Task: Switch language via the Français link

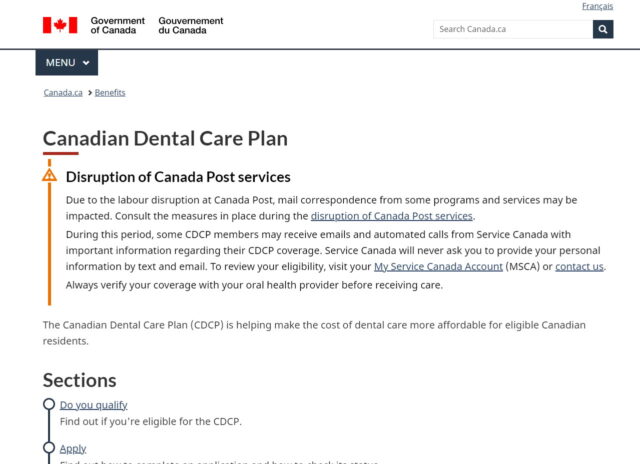Action: pos(597,6)
